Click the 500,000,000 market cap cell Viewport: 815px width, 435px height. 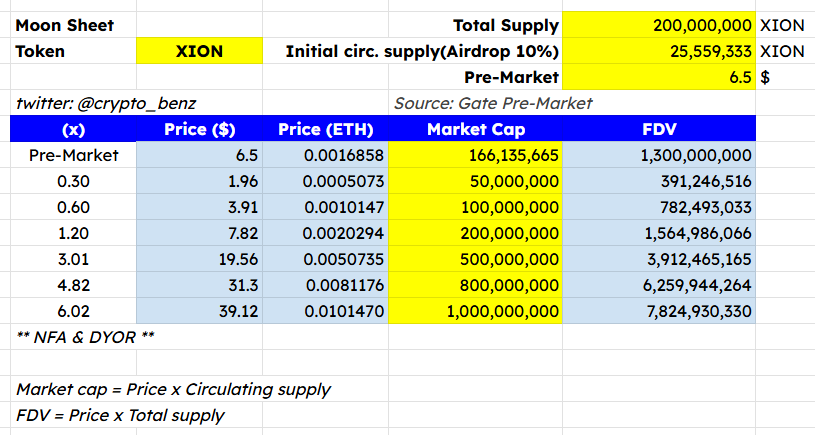click(475, 259)
